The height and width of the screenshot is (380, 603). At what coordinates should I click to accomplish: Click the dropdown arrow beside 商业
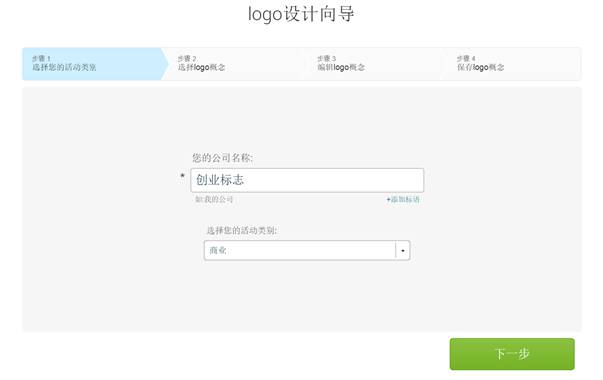pos(403,250)
